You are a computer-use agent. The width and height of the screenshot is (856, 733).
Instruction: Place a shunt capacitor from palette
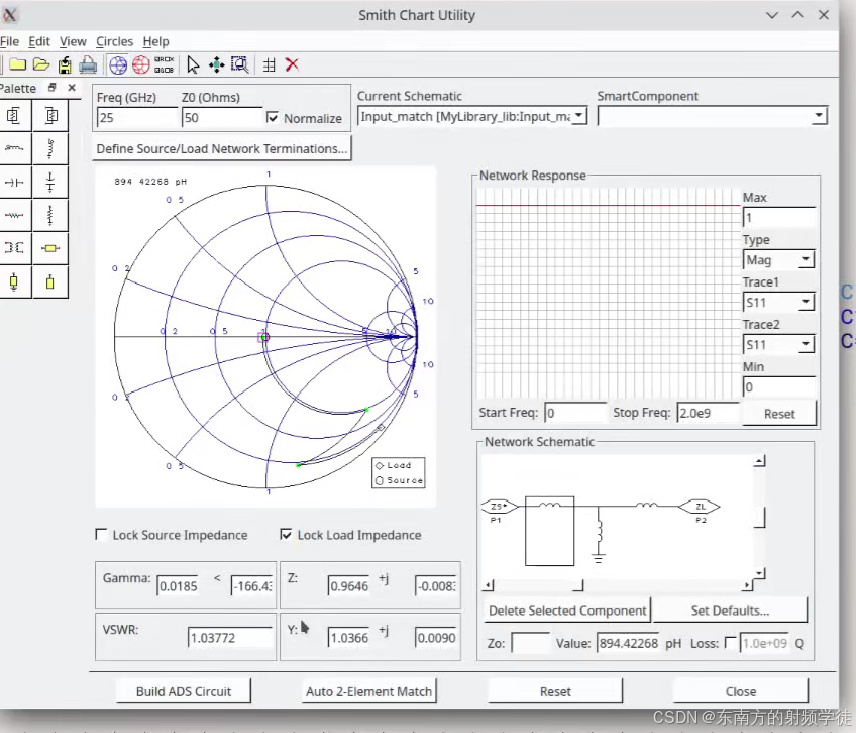[x=50, y=182]
